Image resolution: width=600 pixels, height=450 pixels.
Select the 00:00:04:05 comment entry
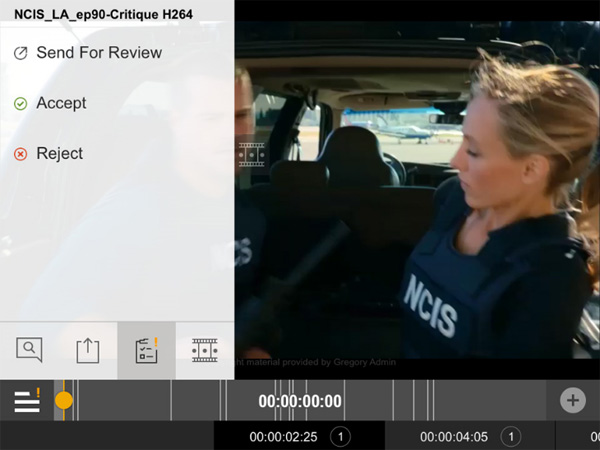[470, 436]
